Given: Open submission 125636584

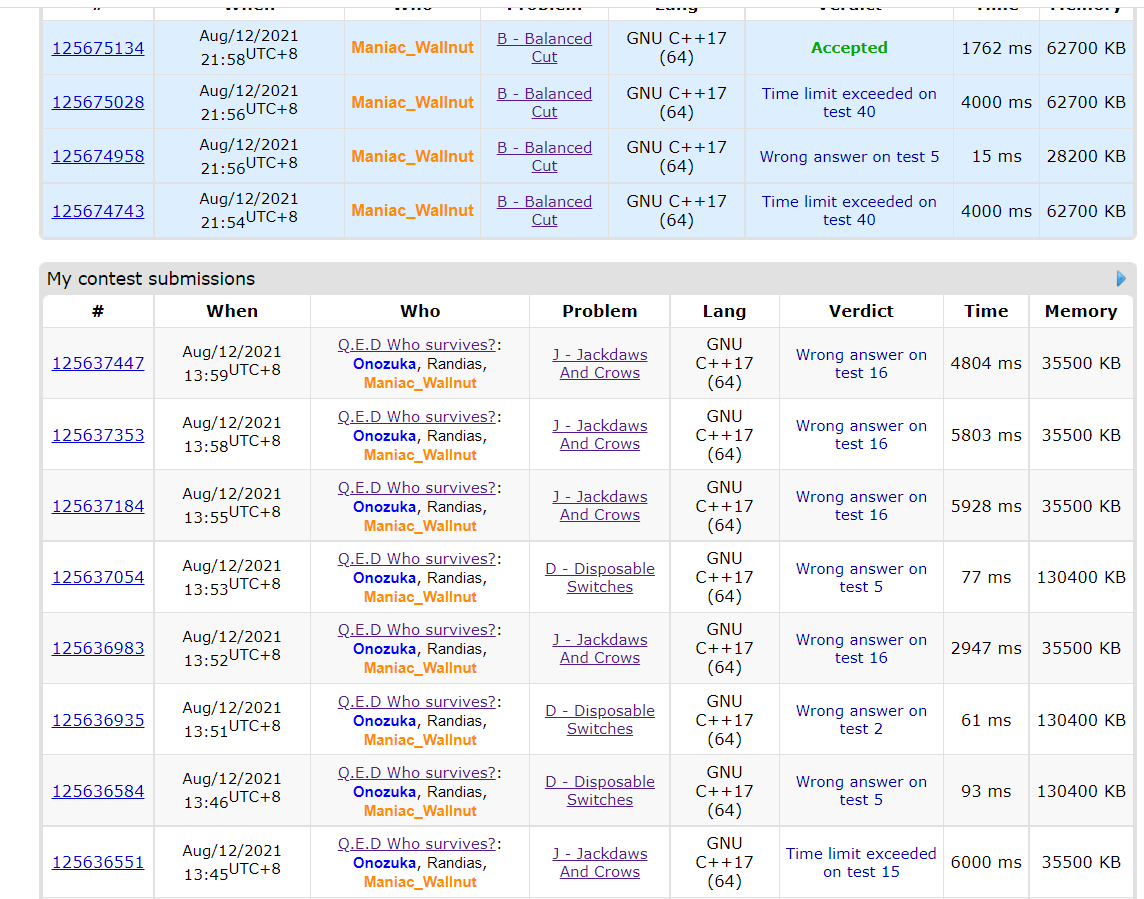Looking at the screenshot, I should pos(98,791).
